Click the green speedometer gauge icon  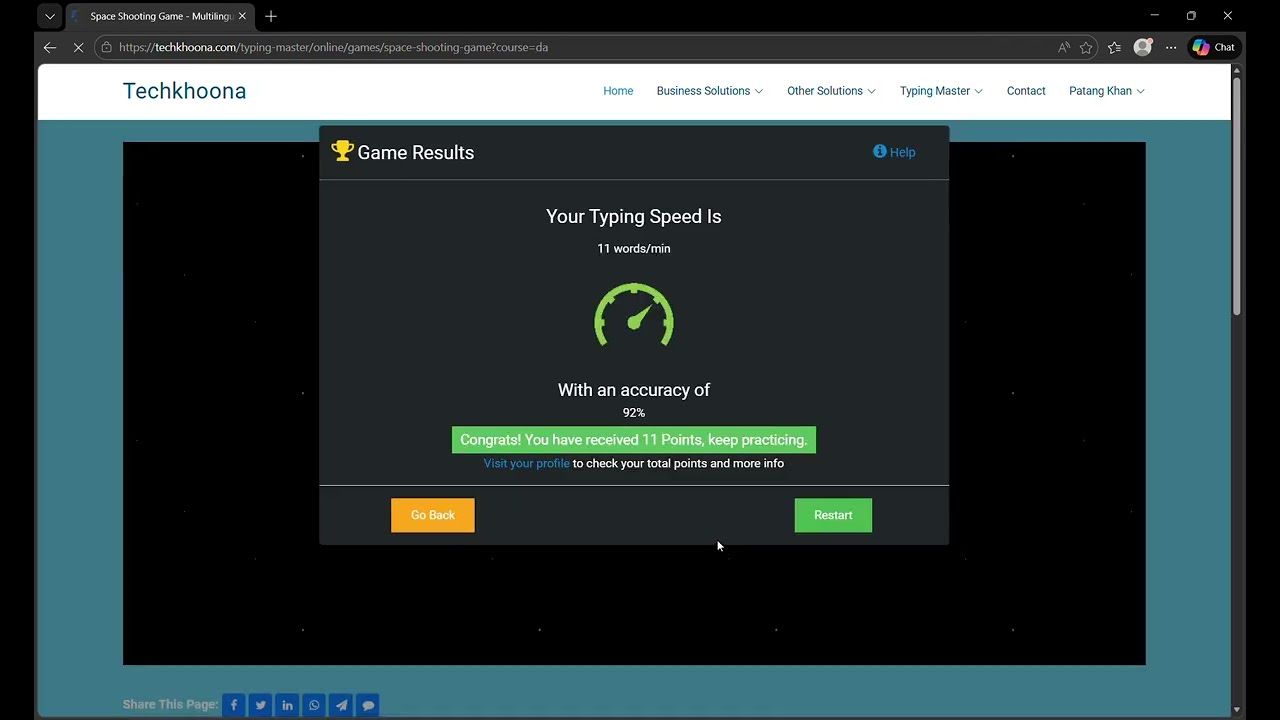click(x=634, y=315)
